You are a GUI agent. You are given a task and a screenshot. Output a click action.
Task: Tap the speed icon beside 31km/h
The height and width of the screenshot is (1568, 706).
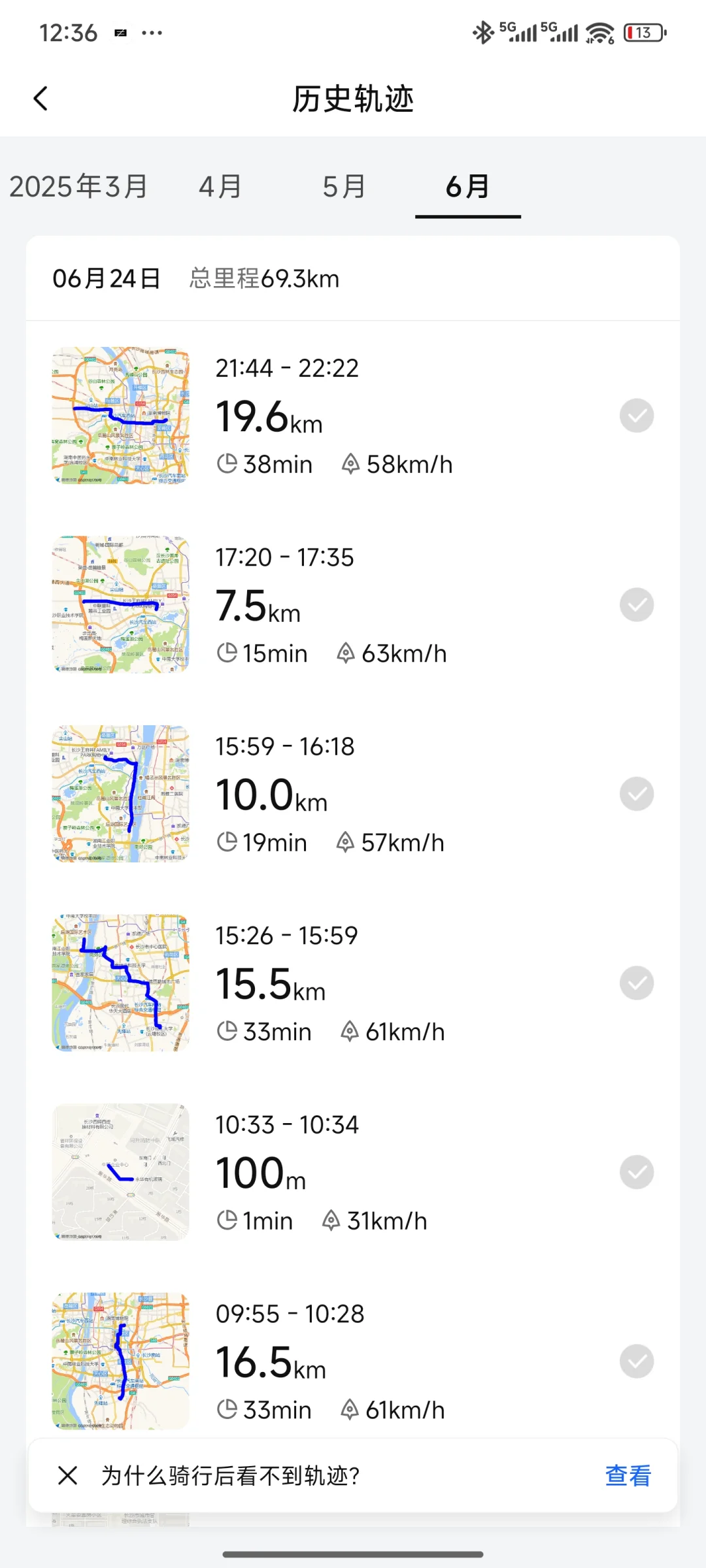[x=331, y=1220]
